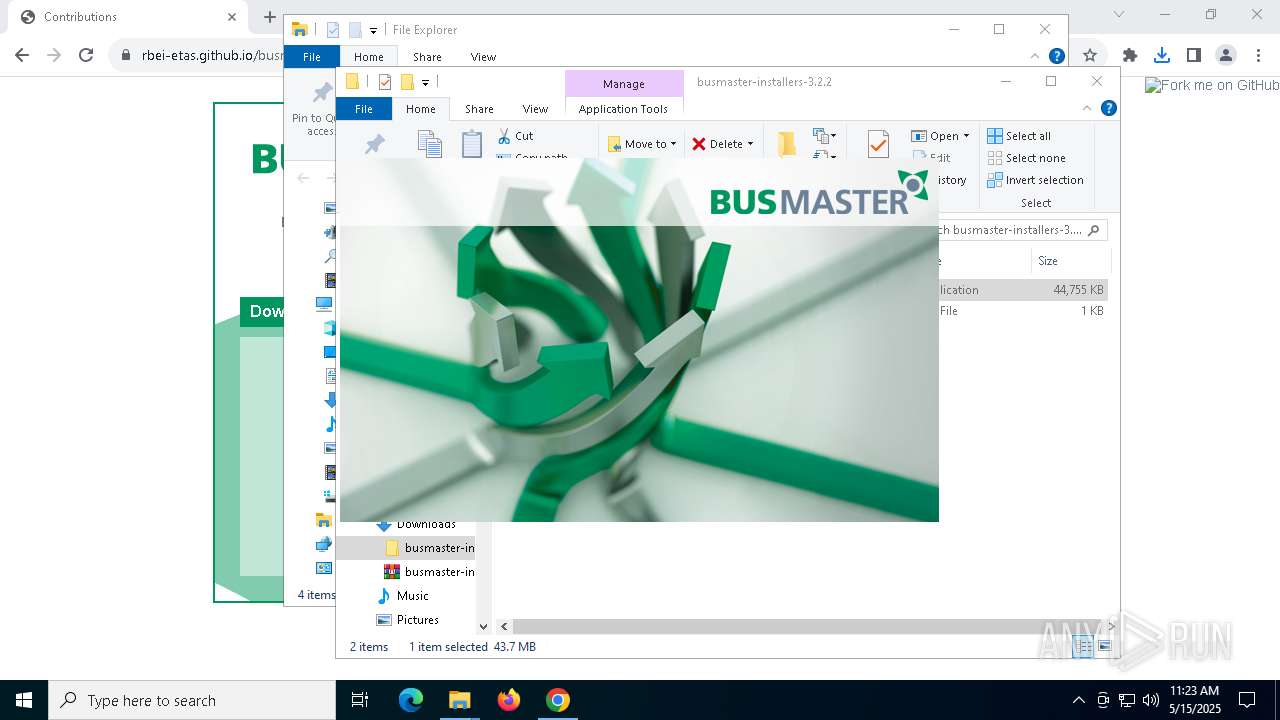Open Chrome extensions puzzle icon

click(x=1130, y=55)
